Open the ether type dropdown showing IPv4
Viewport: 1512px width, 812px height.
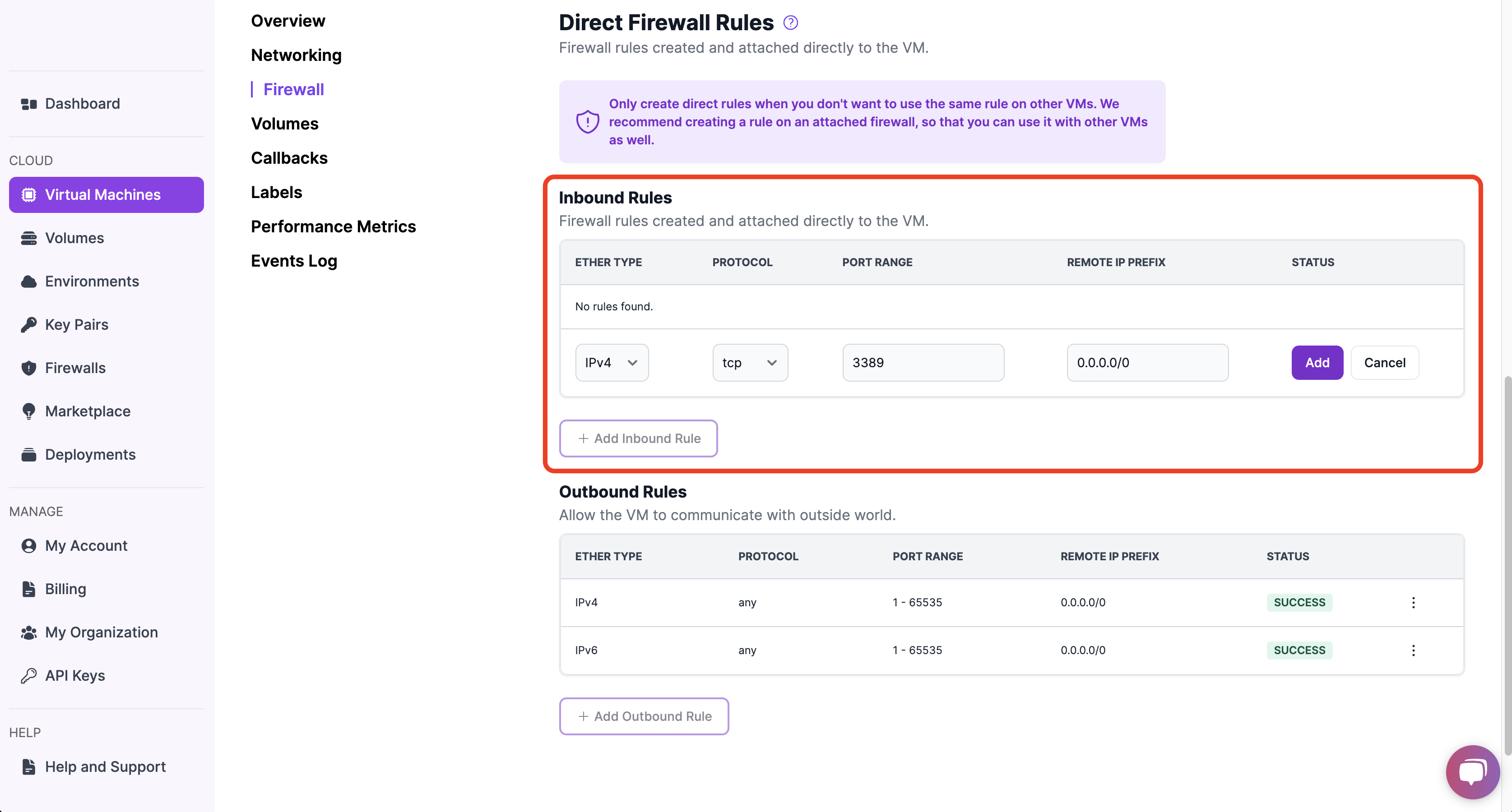coord(612,362)
